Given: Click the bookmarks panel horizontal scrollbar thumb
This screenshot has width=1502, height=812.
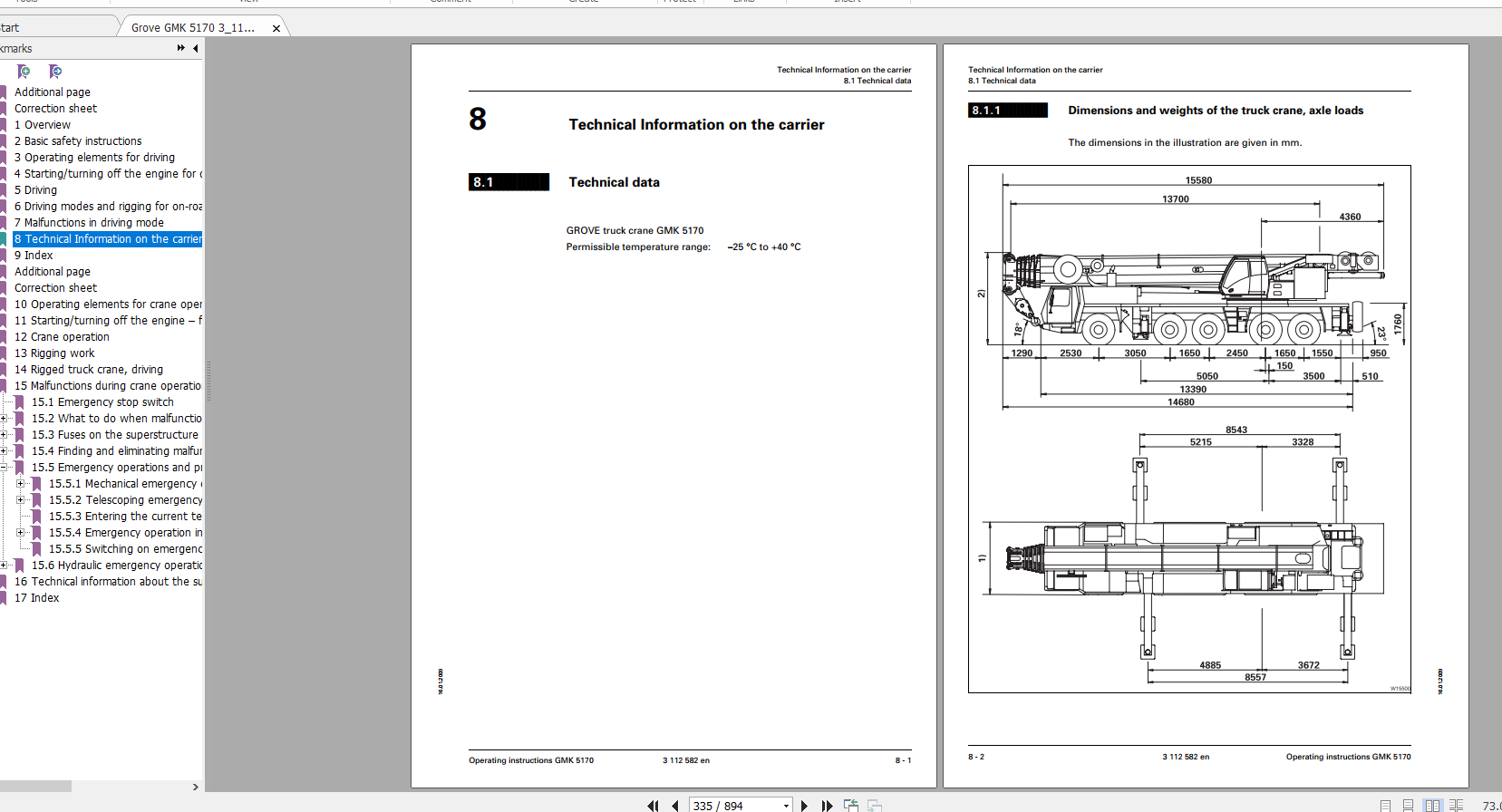Looking at the screenshot, I should (x=35, y=787).
